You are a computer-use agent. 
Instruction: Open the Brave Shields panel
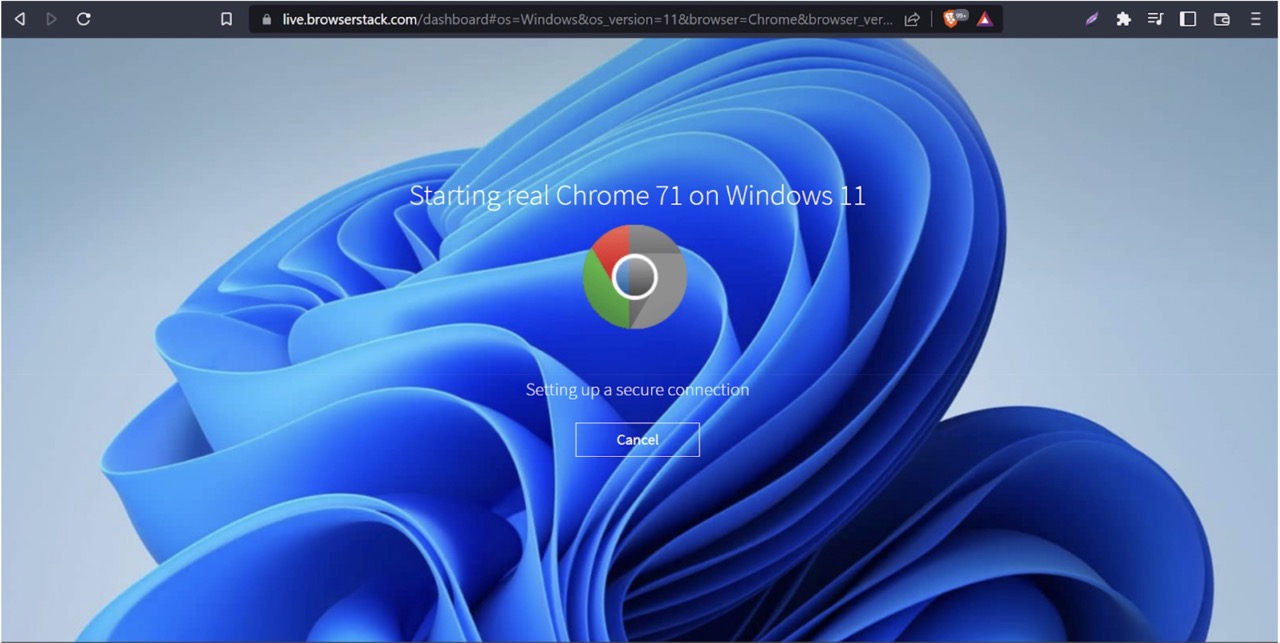point(948,18)
